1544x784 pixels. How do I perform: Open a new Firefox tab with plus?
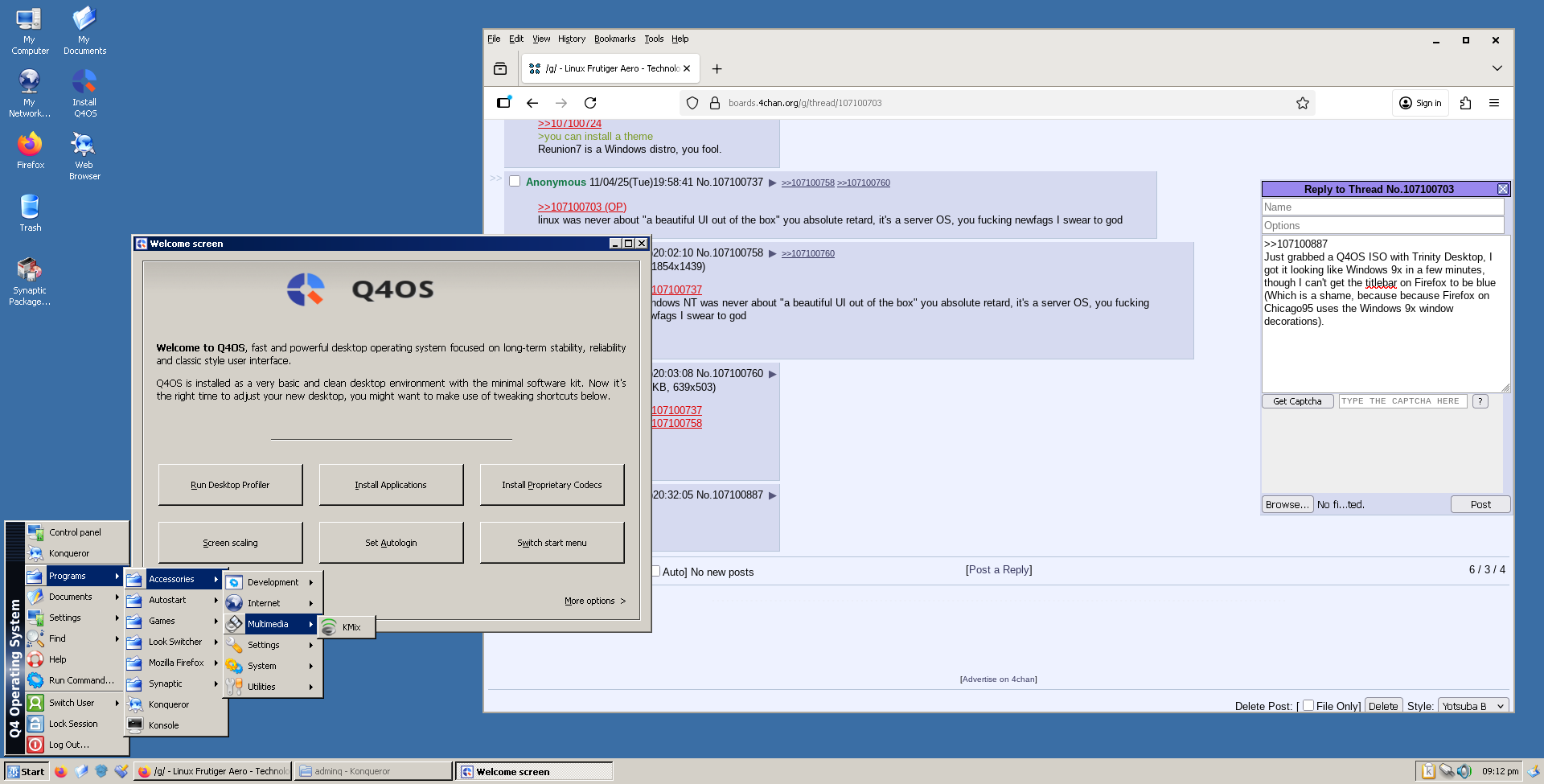(717, 69)
